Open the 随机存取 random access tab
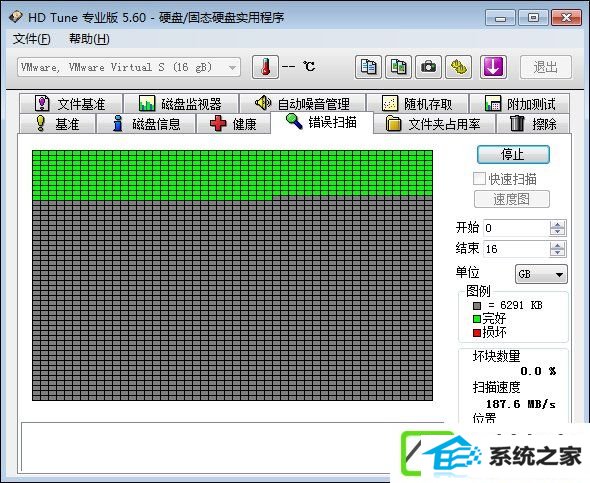The image size is (590, 483). [417, 103]
